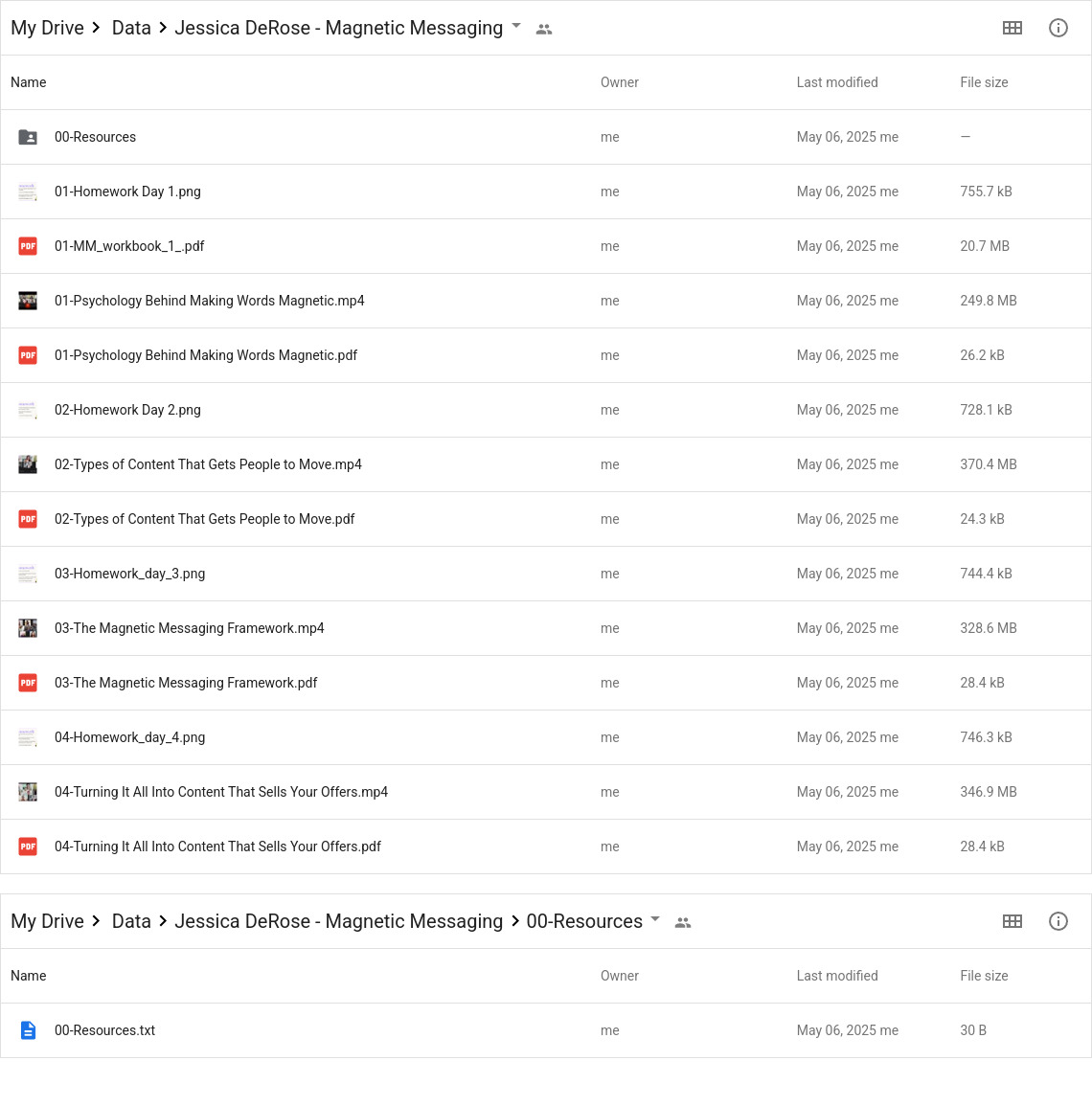
Task: Select file name 01-MM_workbook_1_.pdf
Action: click(x=129, y=246)
